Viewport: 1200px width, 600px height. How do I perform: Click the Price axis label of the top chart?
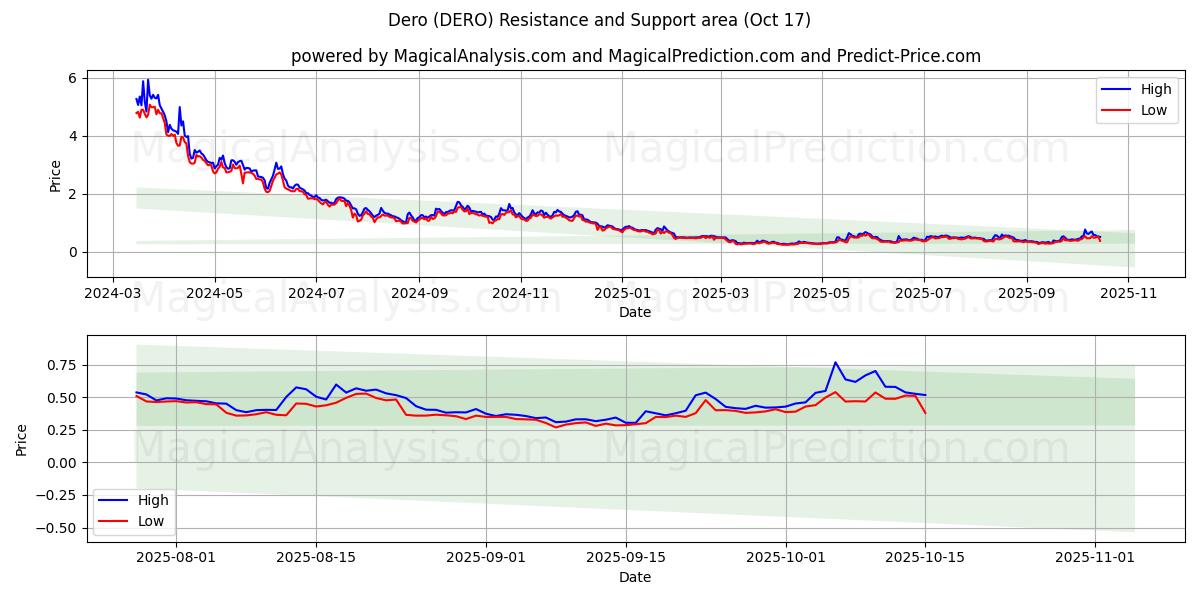[55, 175]
